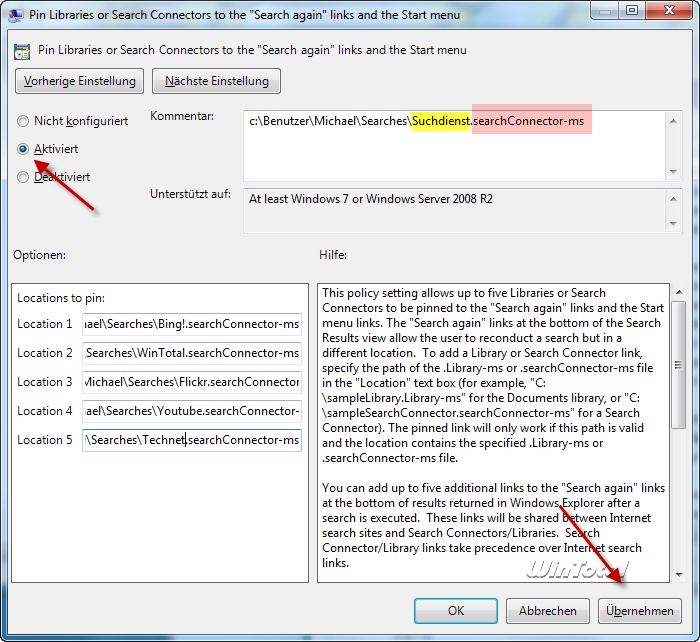The height and width of the screenshot is (642, 700).
Task: Click the policy setting icon beside heading
Action: coord(22,52)
